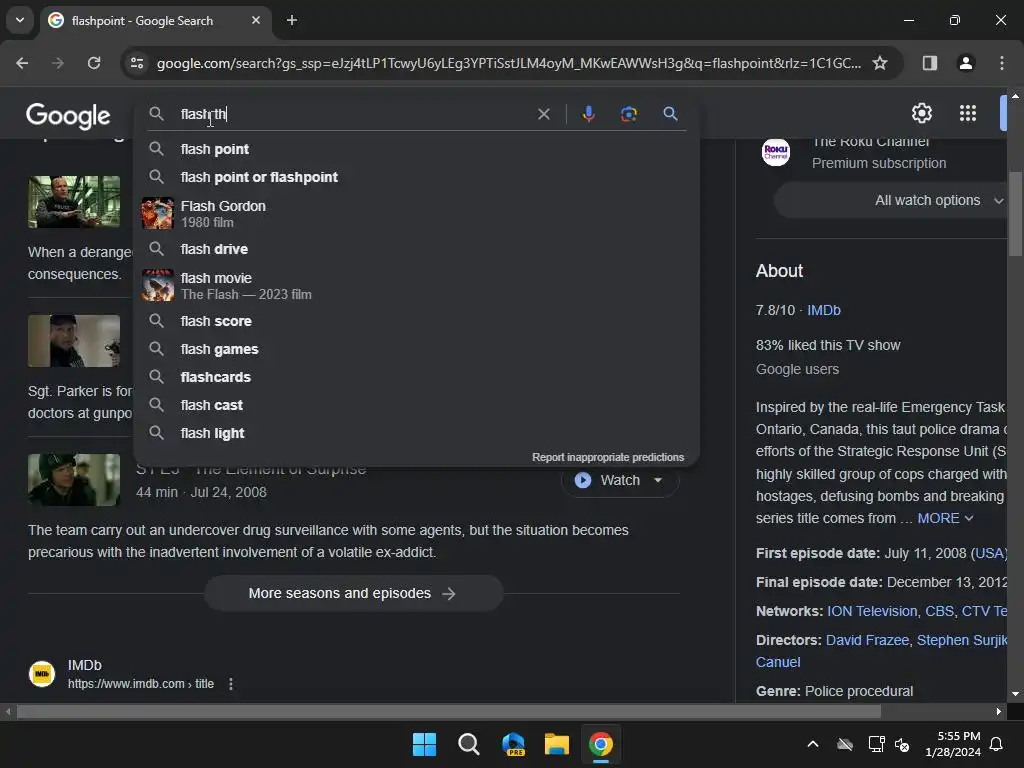
Task: Open Stephen Surjik director link
Action: [962, 640]
